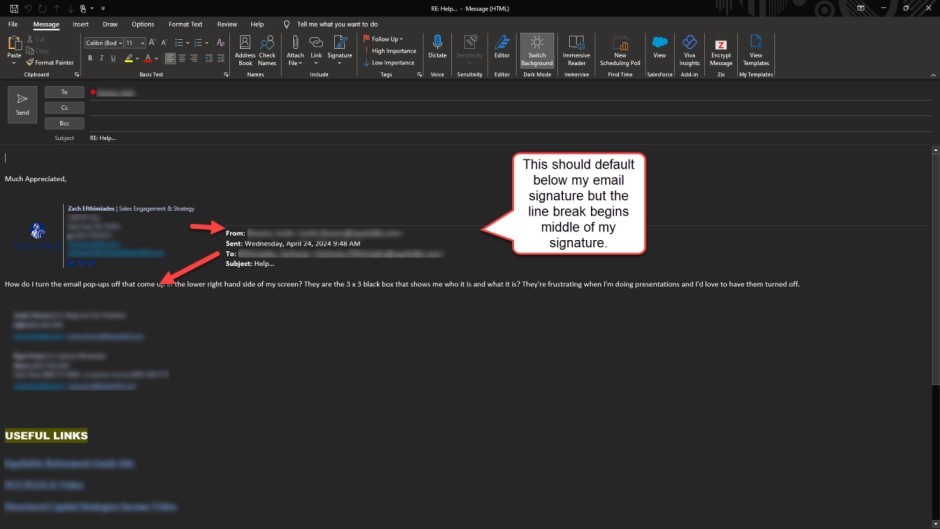Start Dictate with the microphone icon
The width and height of the screenshot is (940, 529).
coord(437,47)
